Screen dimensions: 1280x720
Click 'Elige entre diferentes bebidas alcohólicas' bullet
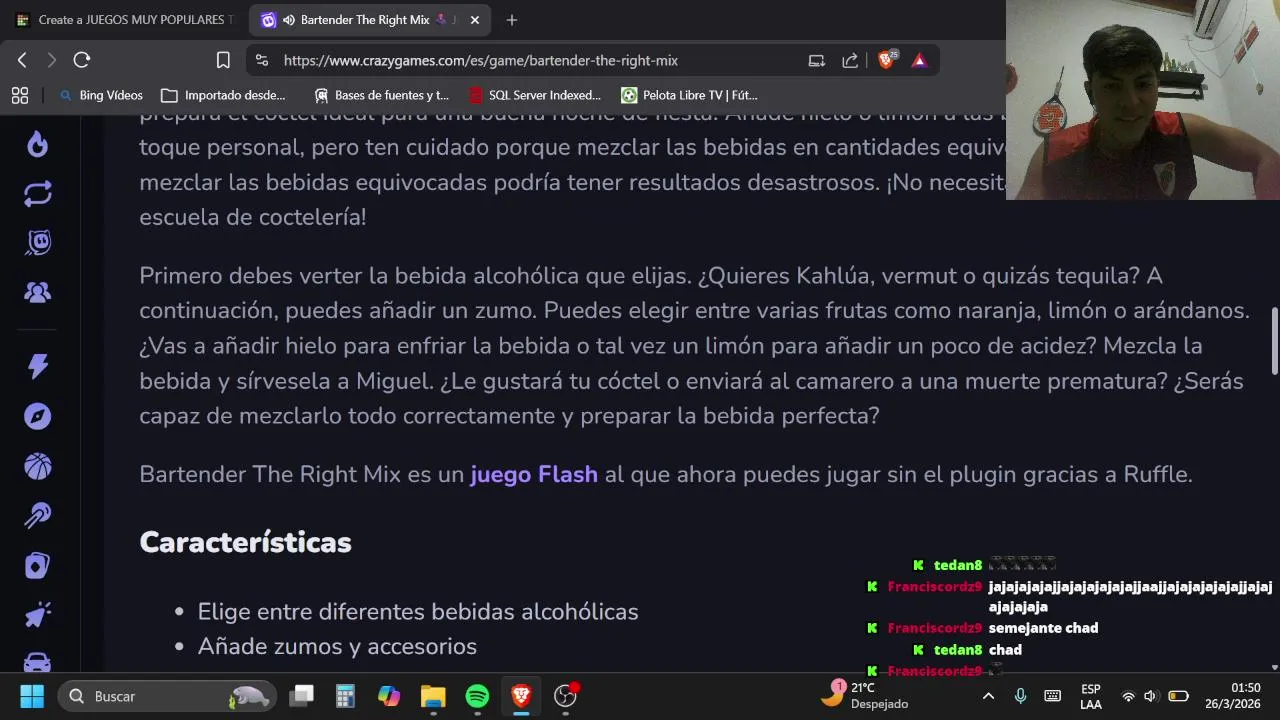418,611
